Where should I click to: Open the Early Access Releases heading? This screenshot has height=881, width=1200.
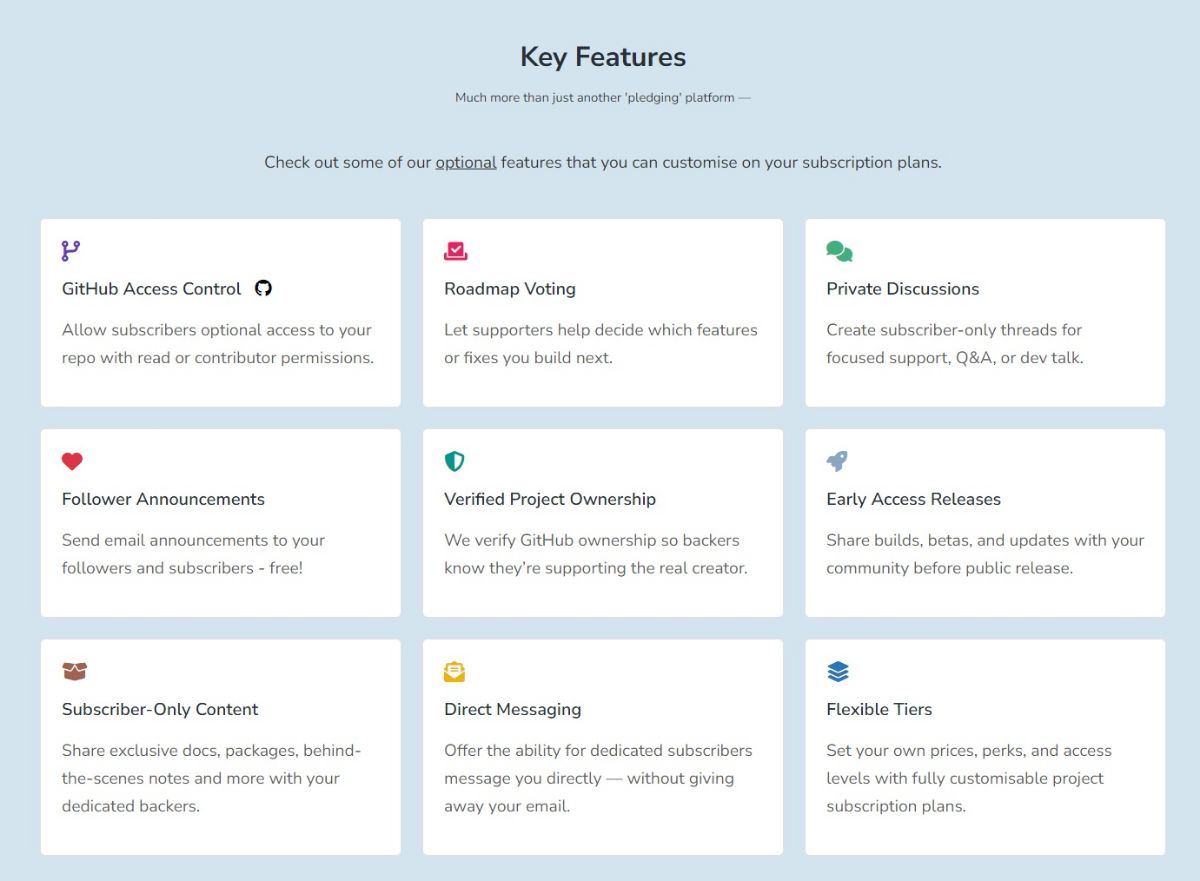tap(913, 499)
